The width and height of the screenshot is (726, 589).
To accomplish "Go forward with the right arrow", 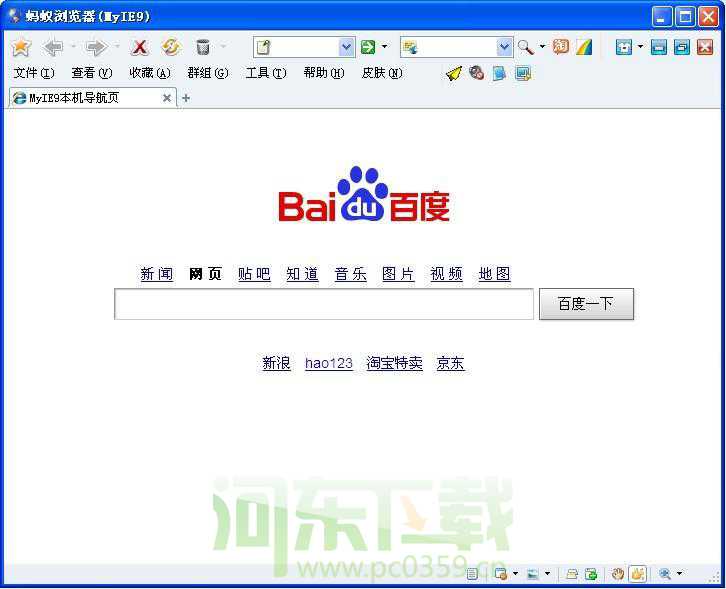I will click(x=96, y=47).
